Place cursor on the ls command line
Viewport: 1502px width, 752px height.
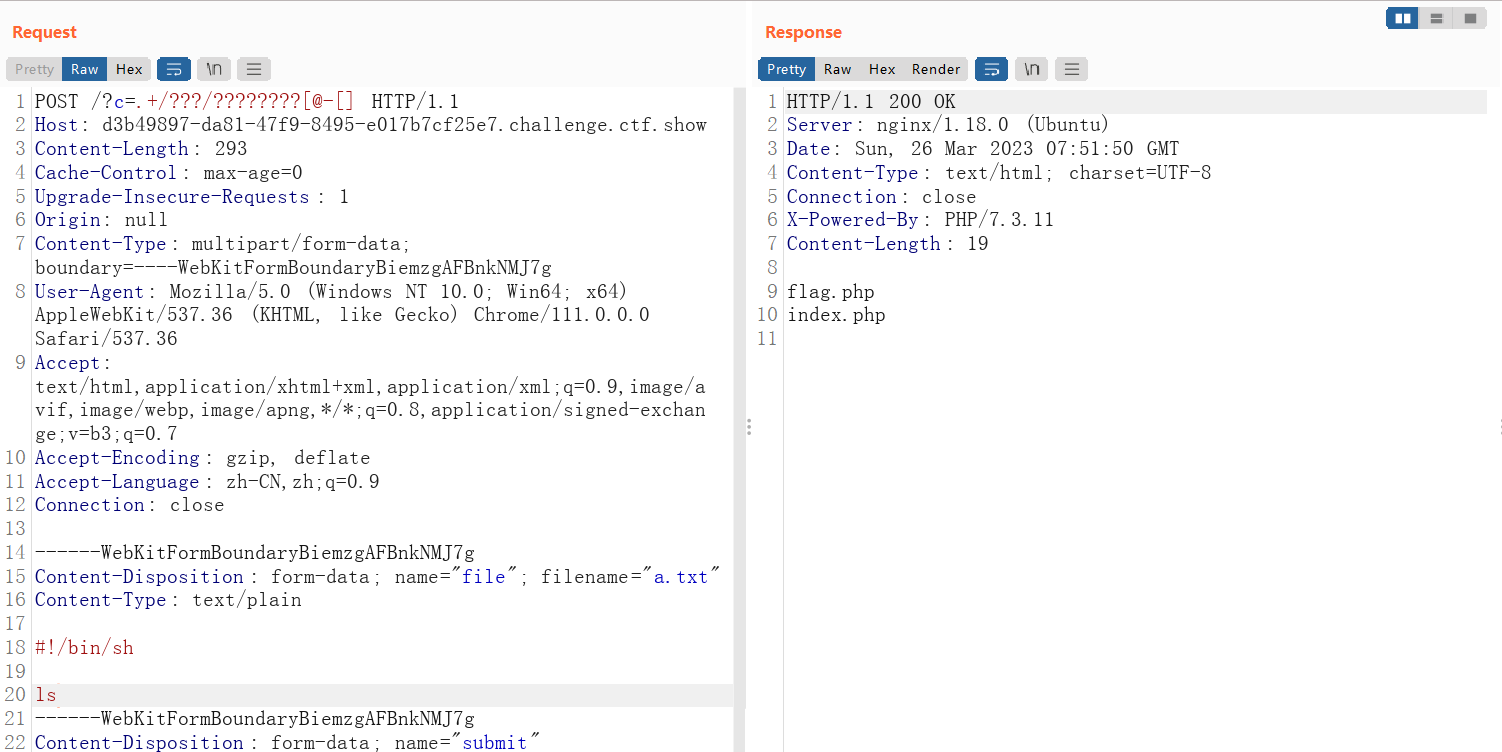46,695
